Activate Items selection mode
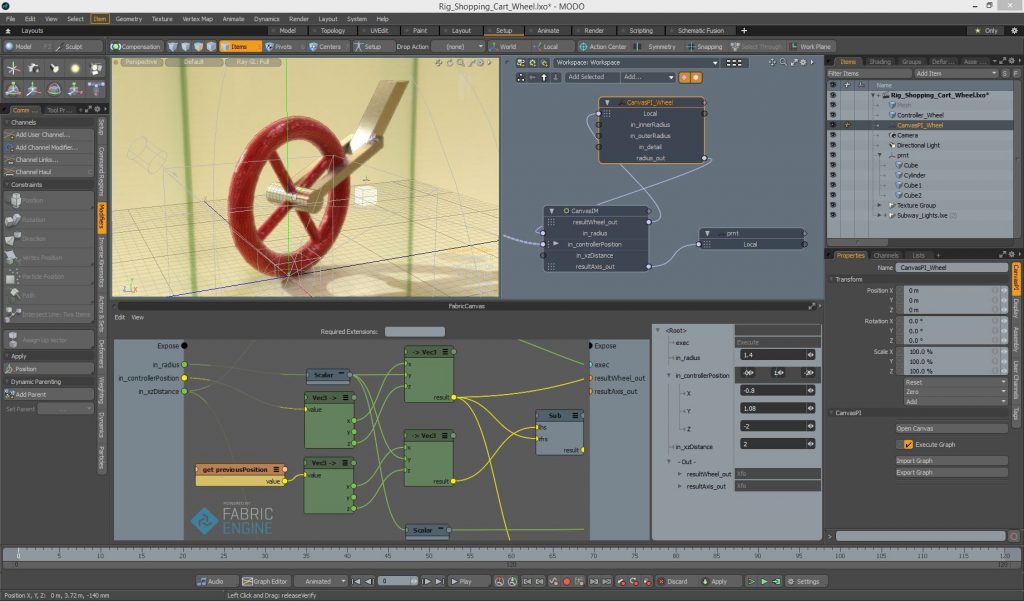The image size is (1024, 601). 239,46
